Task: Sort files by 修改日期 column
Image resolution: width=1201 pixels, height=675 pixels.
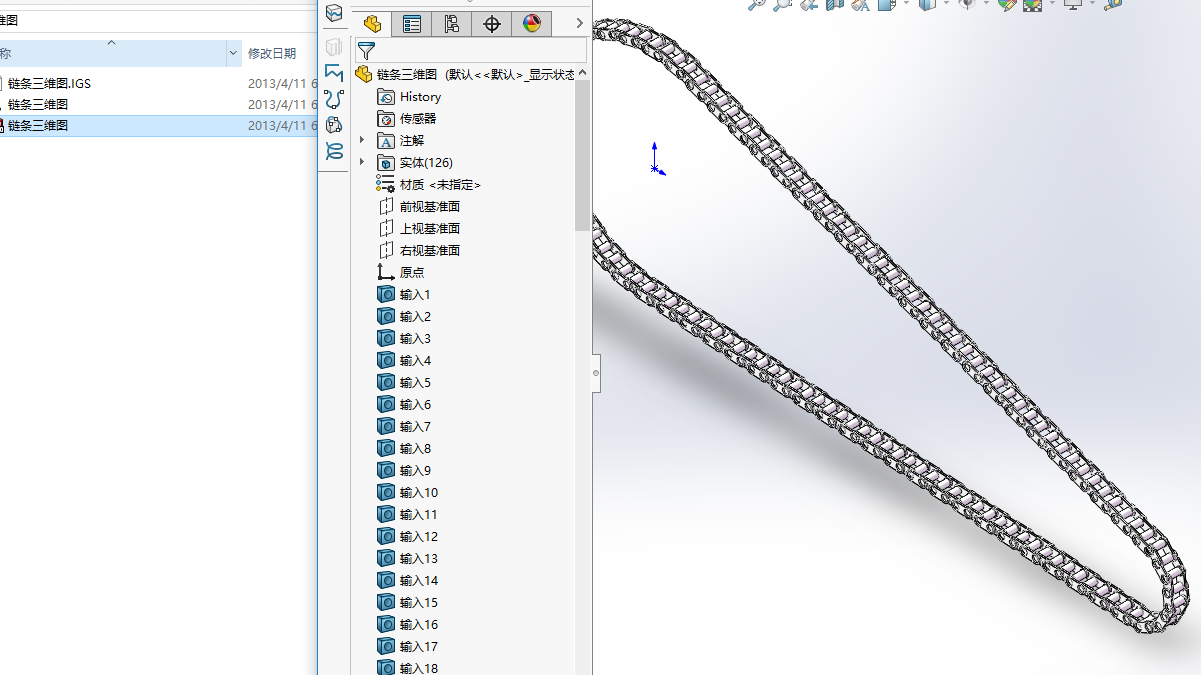Action: (x=272, y=54)
